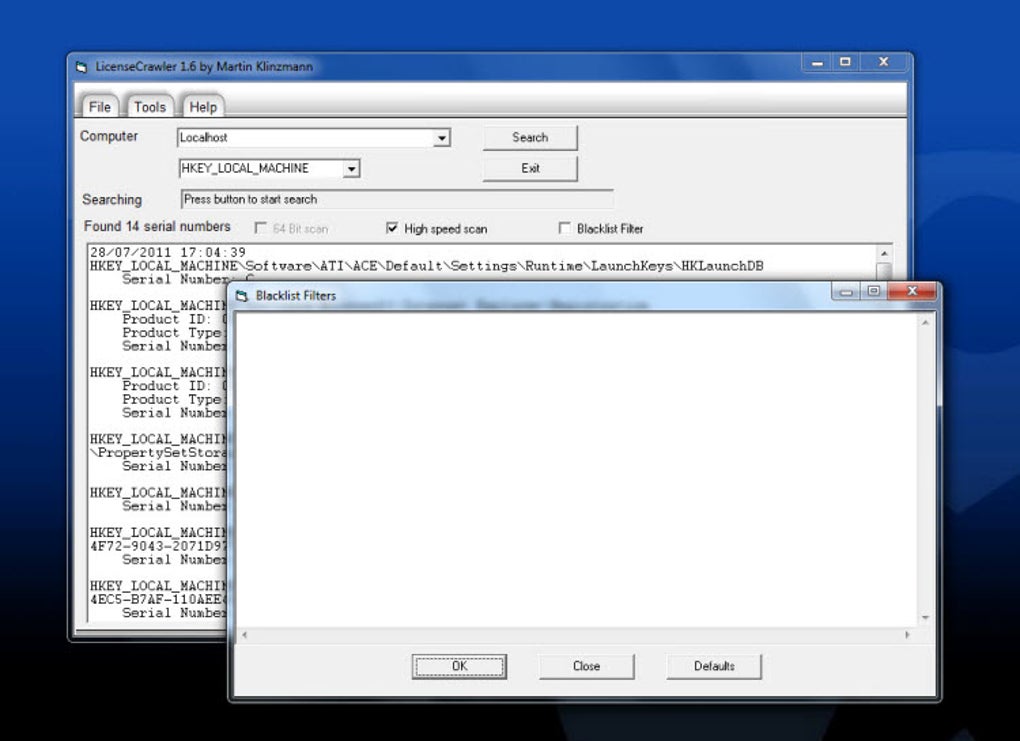Select the '\PropertySetStora' result line
Viewport: 1020px width, 741px height.
158,453
